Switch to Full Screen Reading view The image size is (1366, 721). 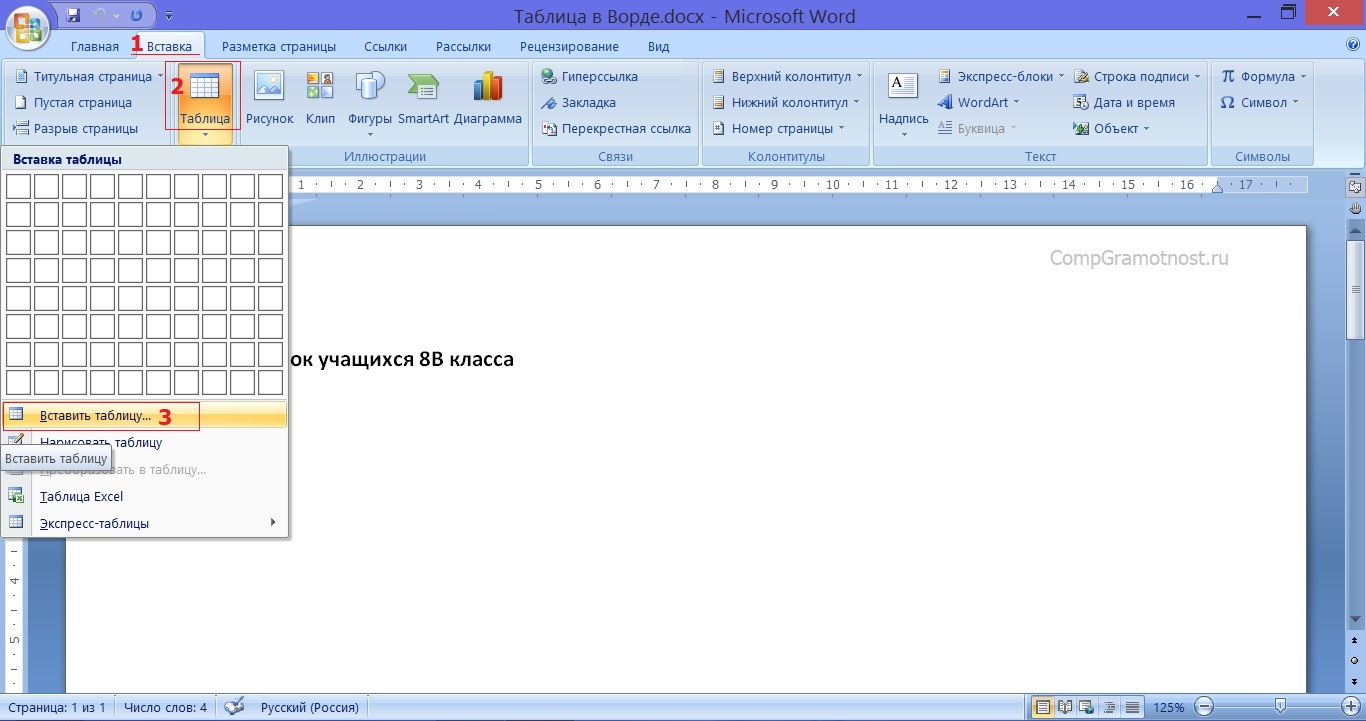coord(1063,707)
